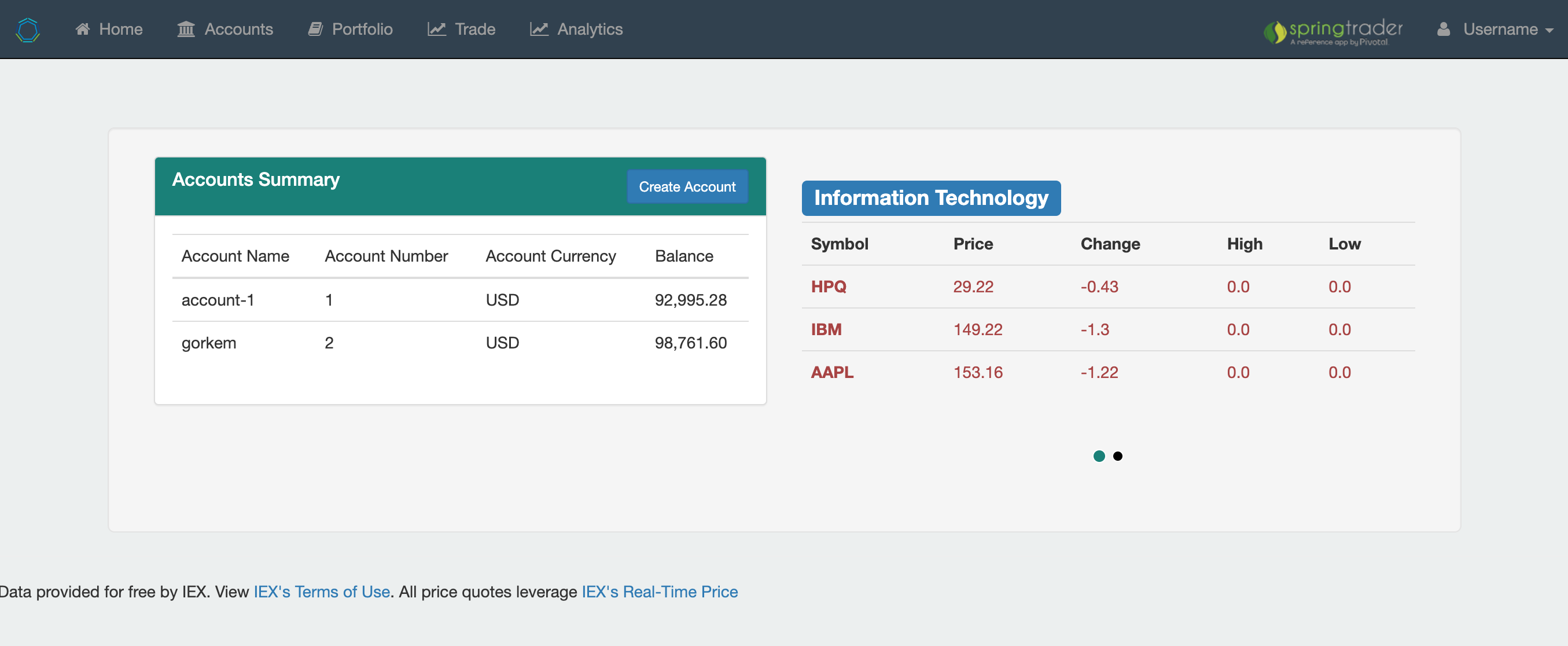Click the Information Technology sector label
The height and width of the screenshot is (646, 1568).
pyautogui.click(x=931, y=198)
